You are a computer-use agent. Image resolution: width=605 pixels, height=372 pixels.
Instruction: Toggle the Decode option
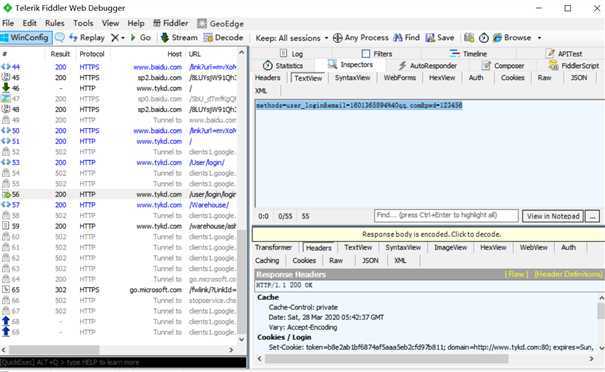pyautogui.click(x=223, y=37)
